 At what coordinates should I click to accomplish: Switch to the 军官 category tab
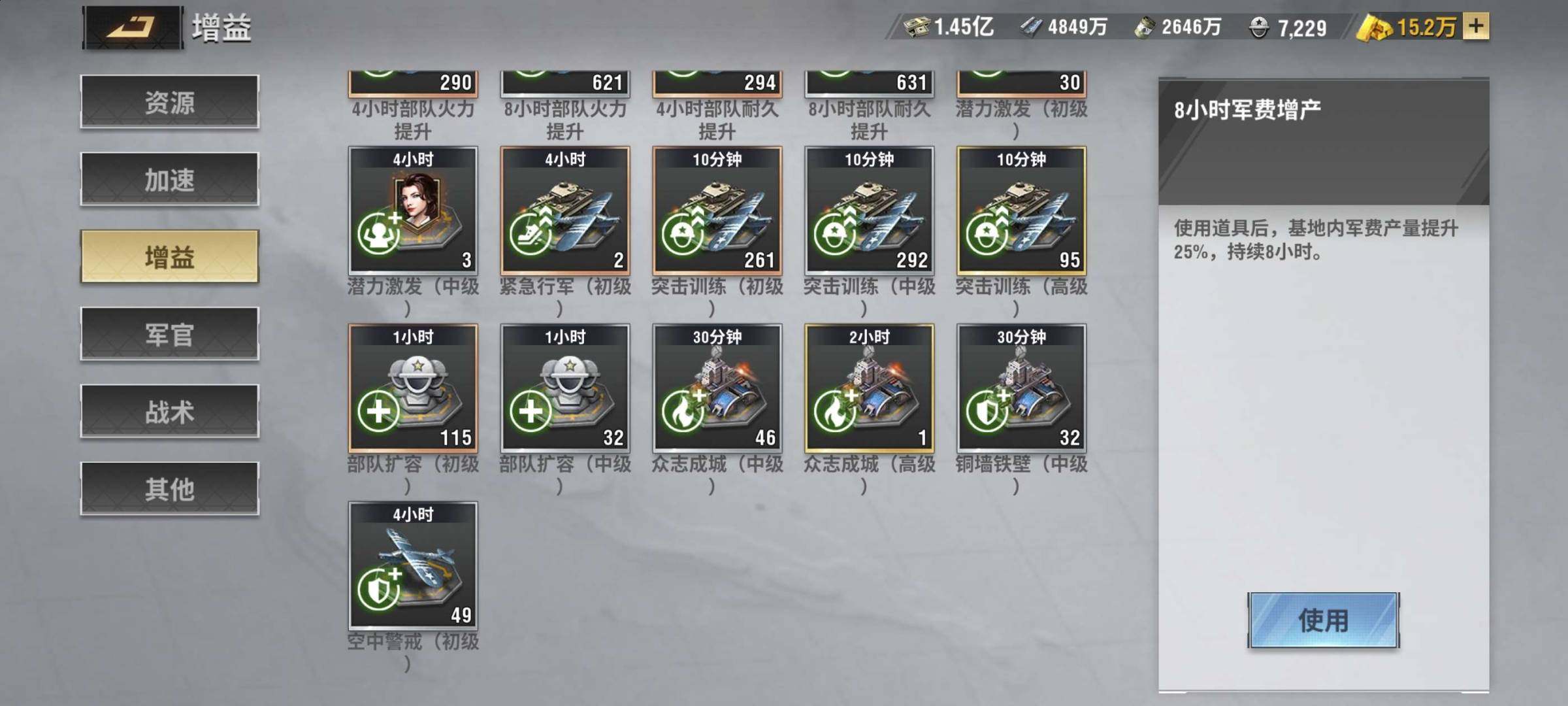tap(170, 334)
